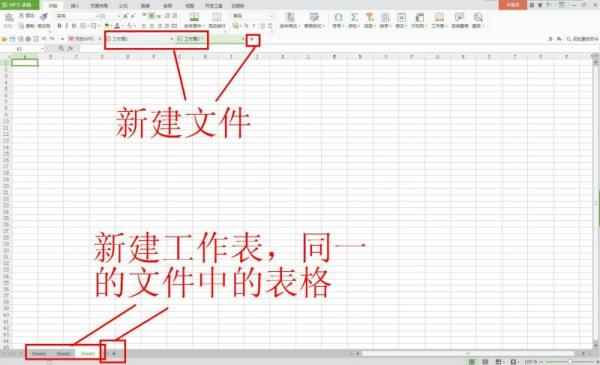Click the Save icon in quick toolbar
This screenshot has width=600, height=365.
pos(12,39)
